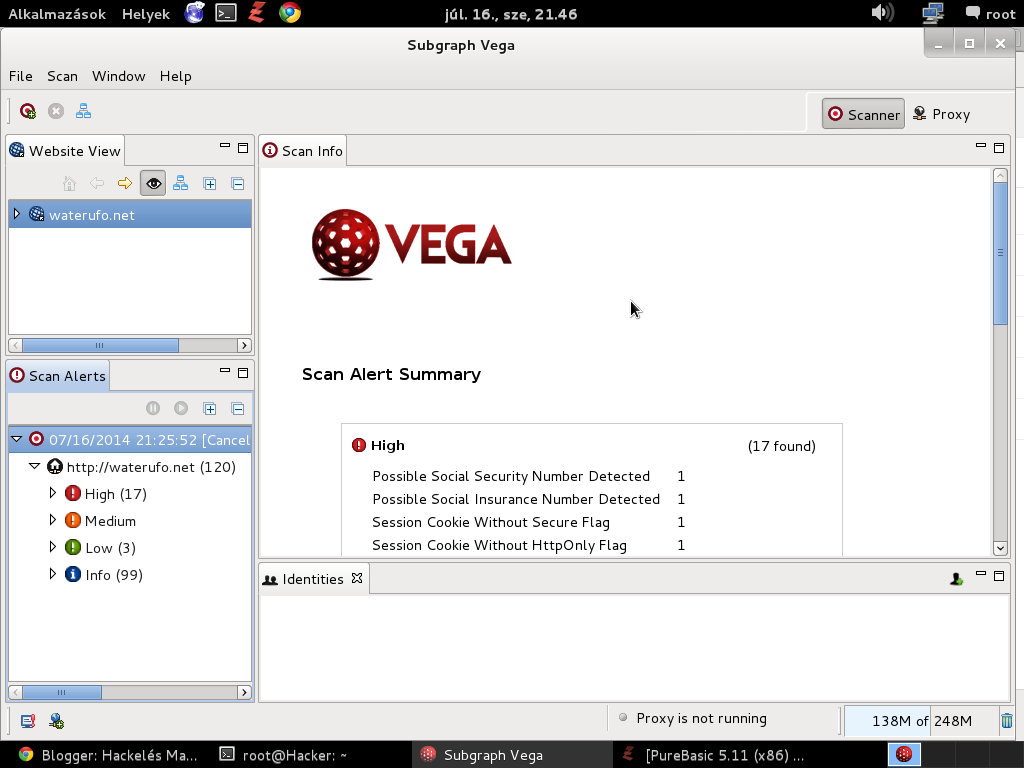Click the globe with plus icon in status bar
This screenshot has height=768, width=1024.
point(56,721)
